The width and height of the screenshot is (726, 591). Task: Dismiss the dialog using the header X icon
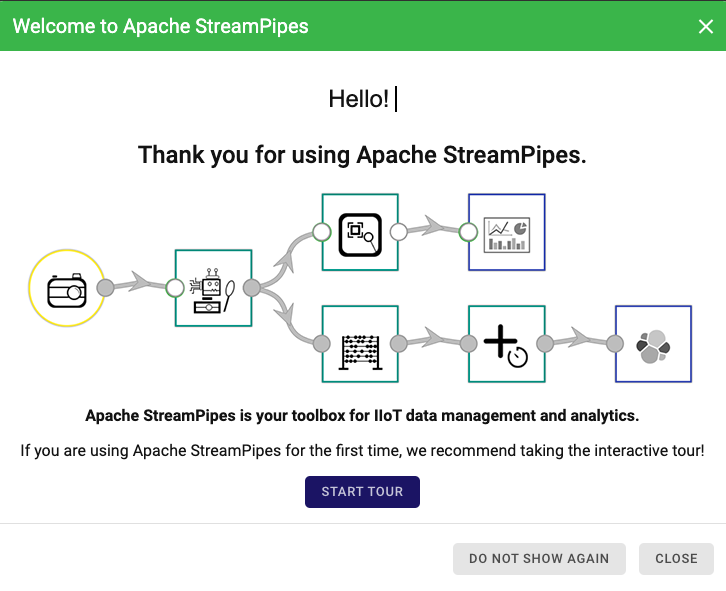coord(705,26)
